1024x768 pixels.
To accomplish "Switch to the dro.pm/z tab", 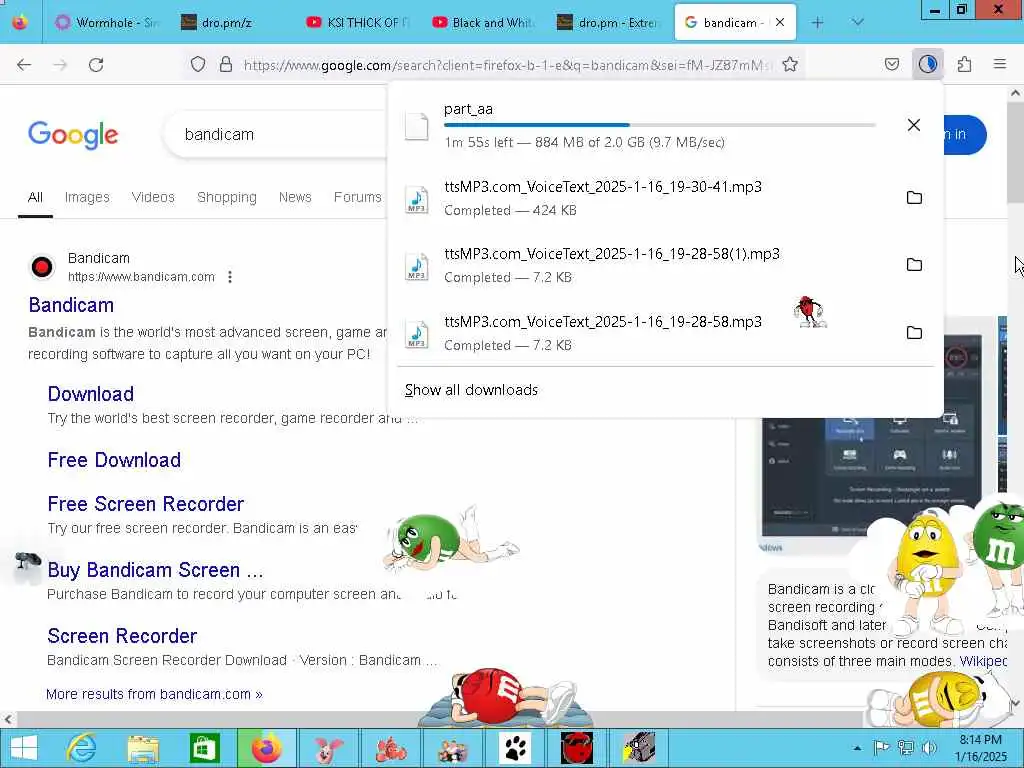I will (232, 23).
